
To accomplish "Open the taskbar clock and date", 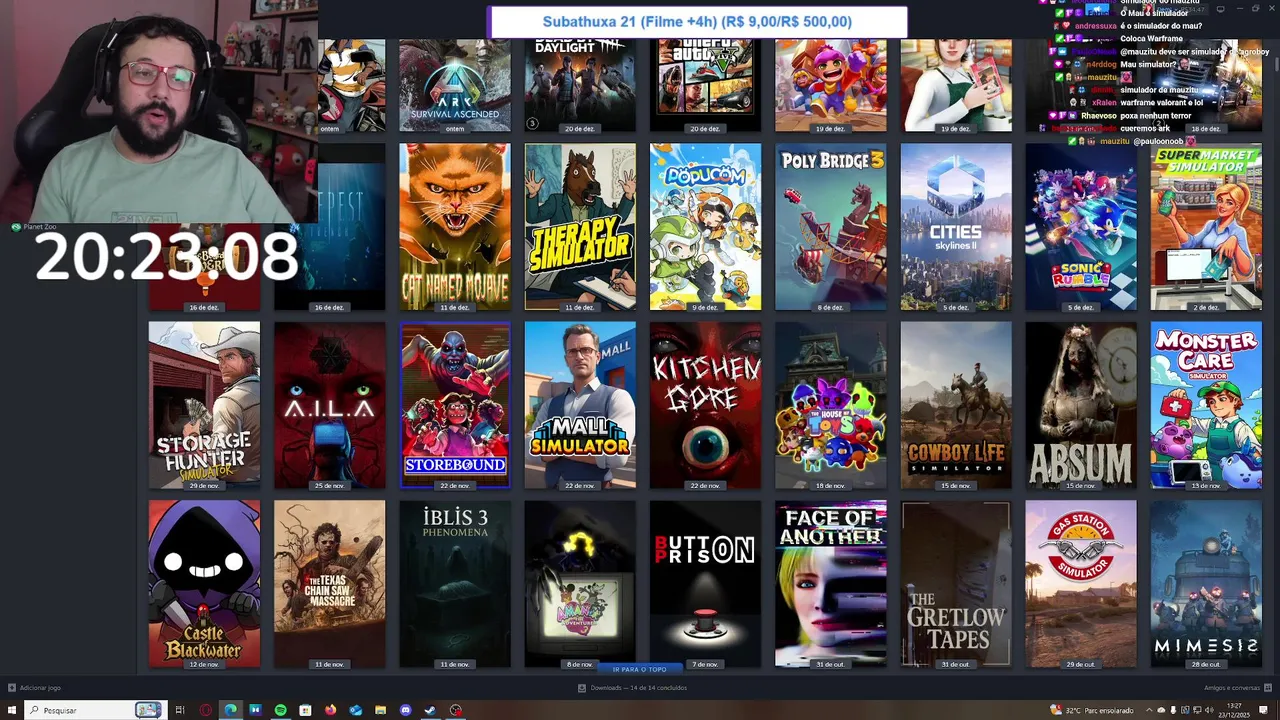I will (1234, 710).
